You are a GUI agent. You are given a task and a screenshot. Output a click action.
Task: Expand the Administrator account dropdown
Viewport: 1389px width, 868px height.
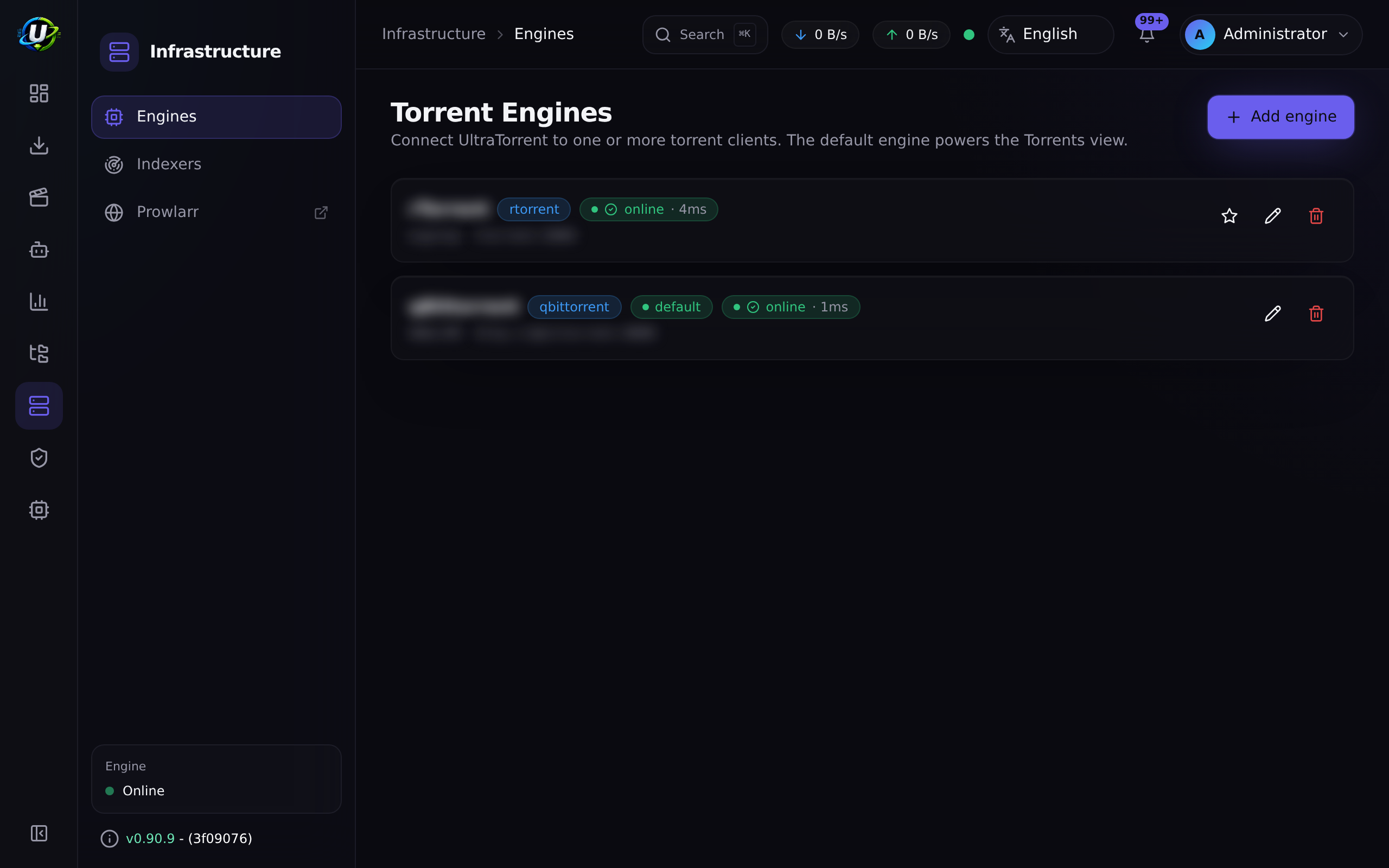pos(1271,34)
